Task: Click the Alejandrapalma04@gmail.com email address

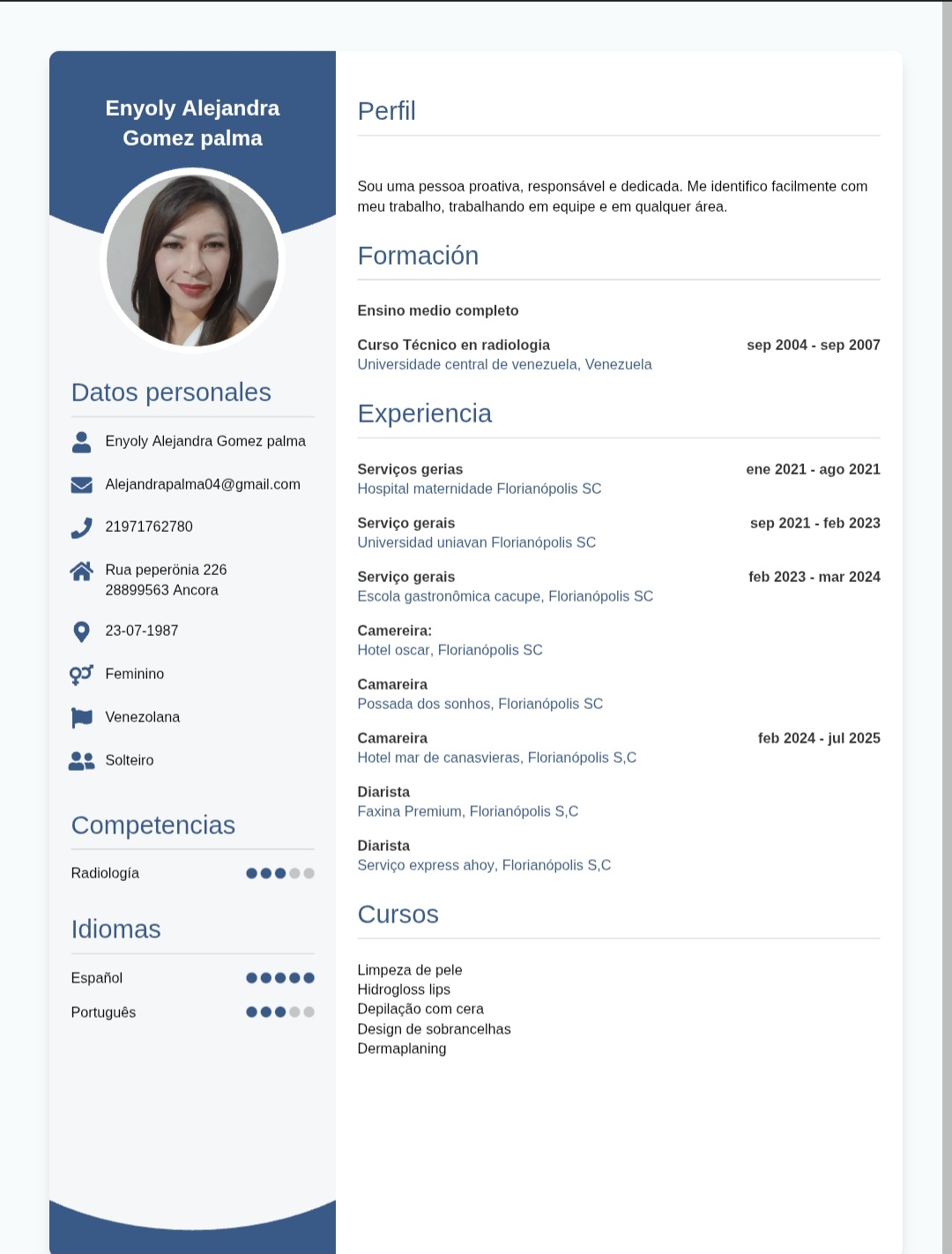Action: pos(203,484)
